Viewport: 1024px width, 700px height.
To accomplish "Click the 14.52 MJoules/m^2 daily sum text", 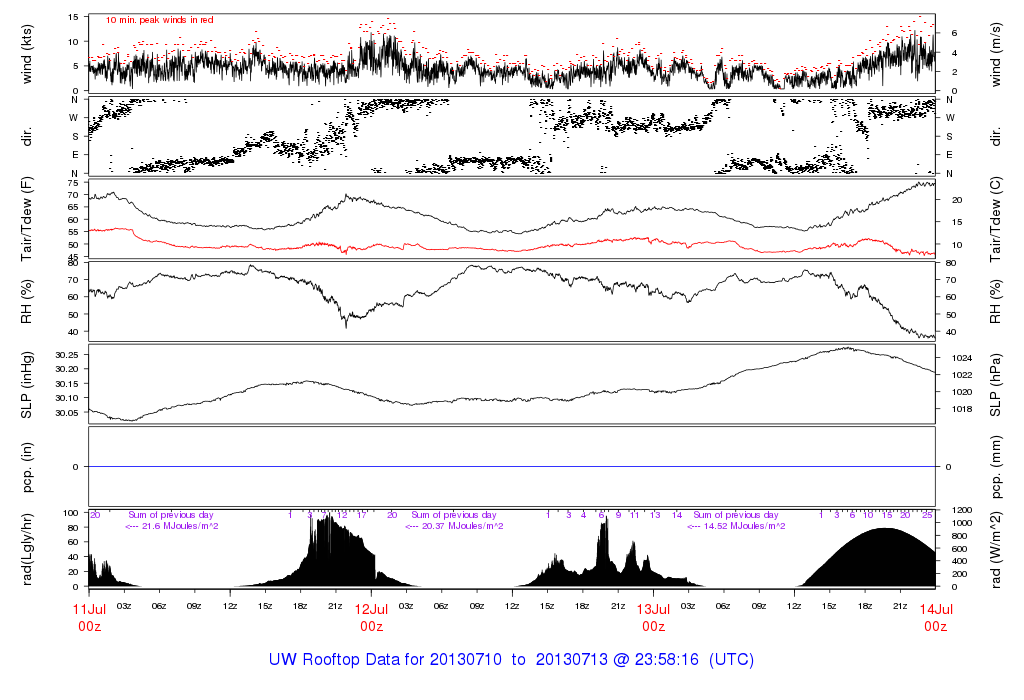I will 736,526.
